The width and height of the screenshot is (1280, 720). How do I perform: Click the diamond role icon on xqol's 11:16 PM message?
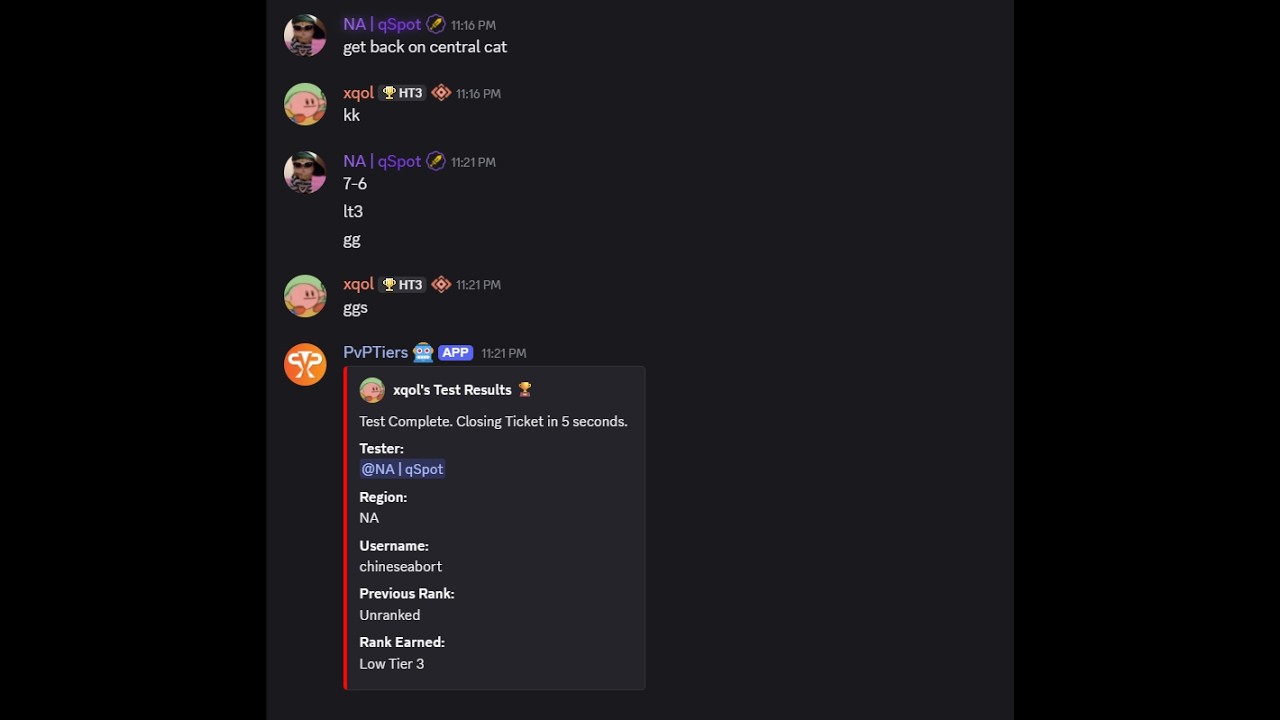[441, 93]
